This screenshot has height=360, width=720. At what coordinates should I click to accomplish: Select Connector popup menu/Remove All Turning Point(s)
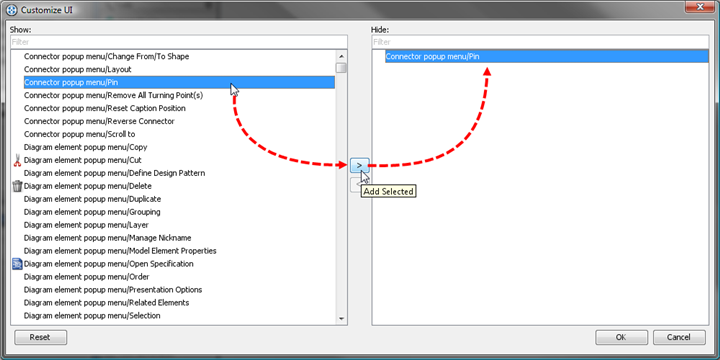[113, 96]
